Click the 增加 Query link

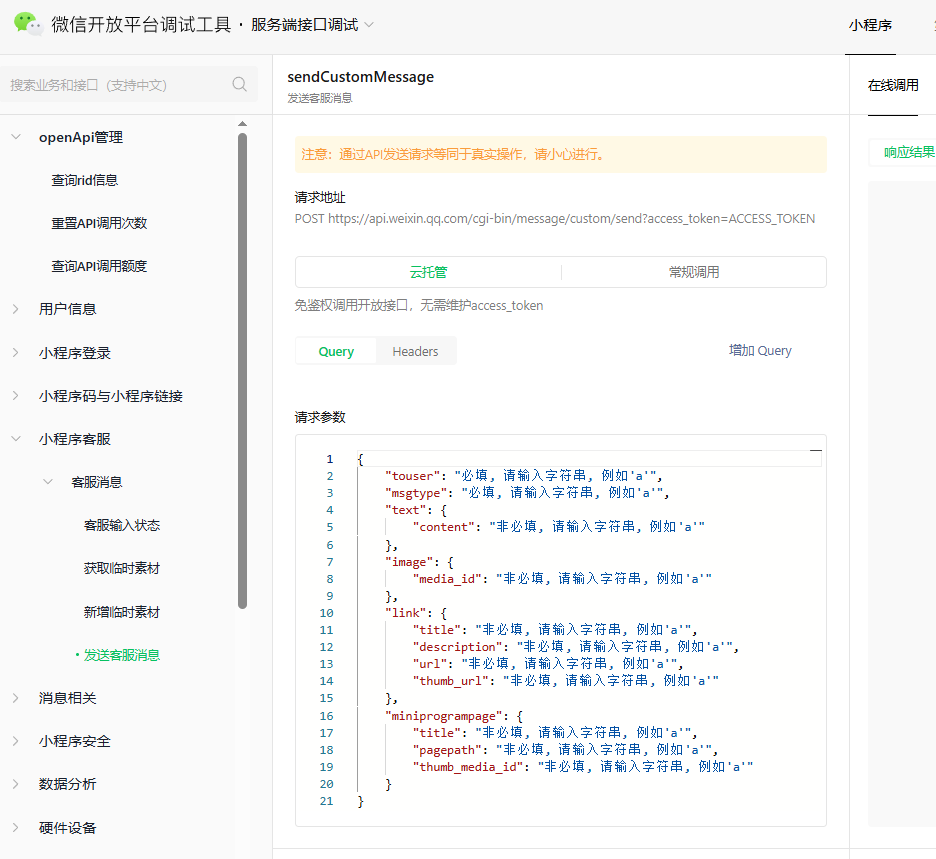[x=760, y=350]
